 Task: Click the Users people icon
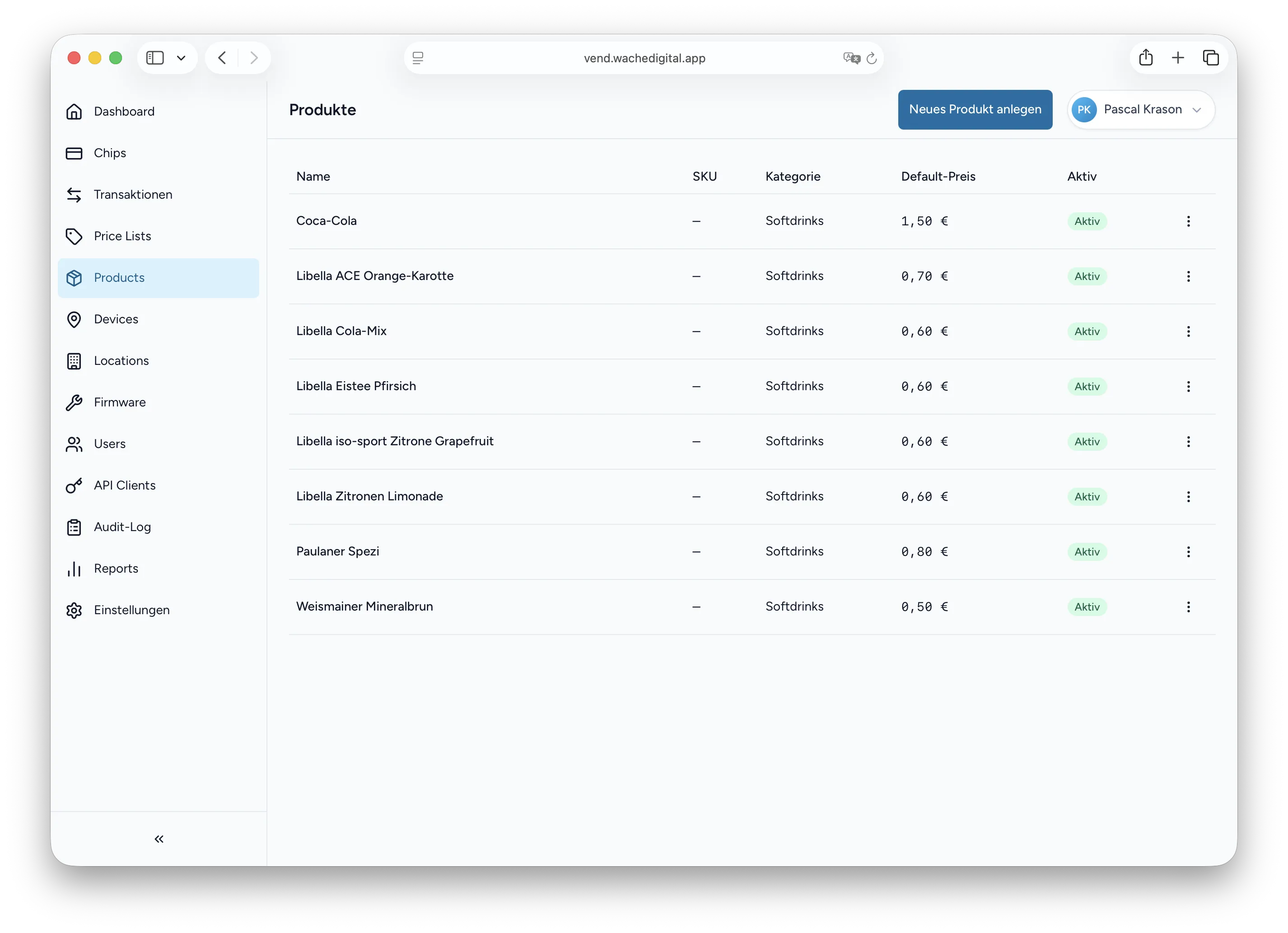click(74, 444)
